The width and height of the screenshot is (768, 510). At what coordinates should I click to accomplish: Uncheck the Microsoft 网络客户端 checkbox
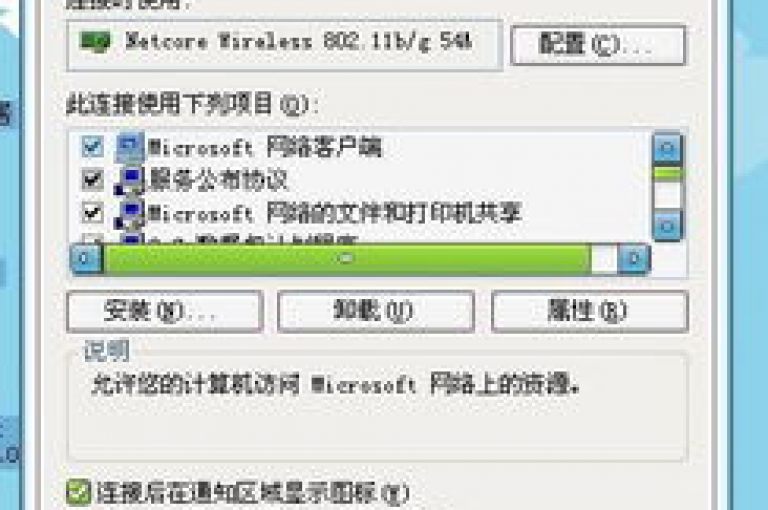(x=92, y=146)
